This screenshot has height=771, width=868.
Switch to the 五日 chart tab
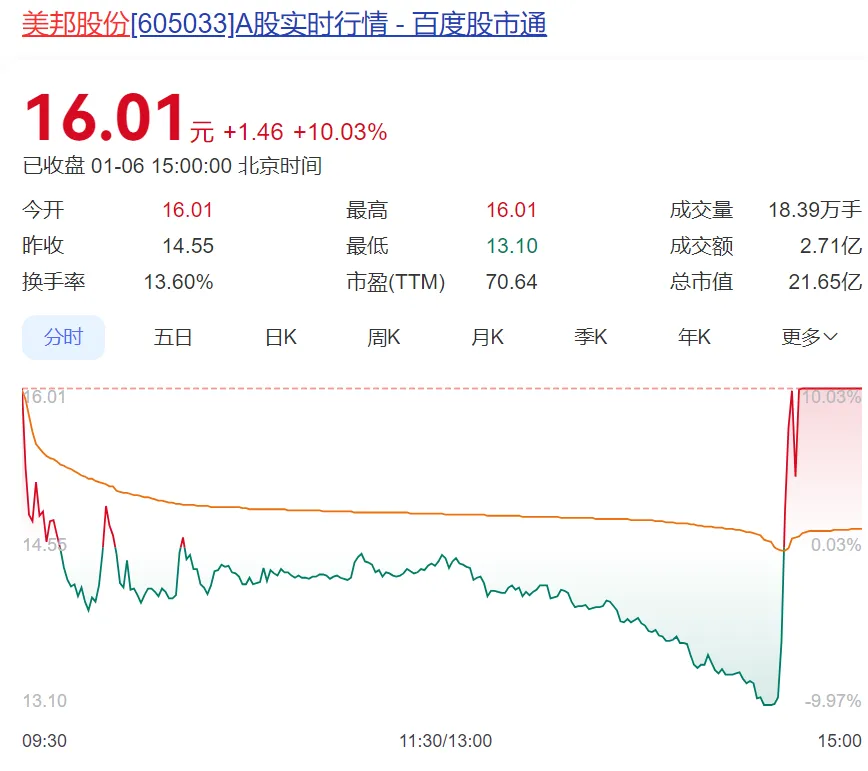click(x=172, y=337)
